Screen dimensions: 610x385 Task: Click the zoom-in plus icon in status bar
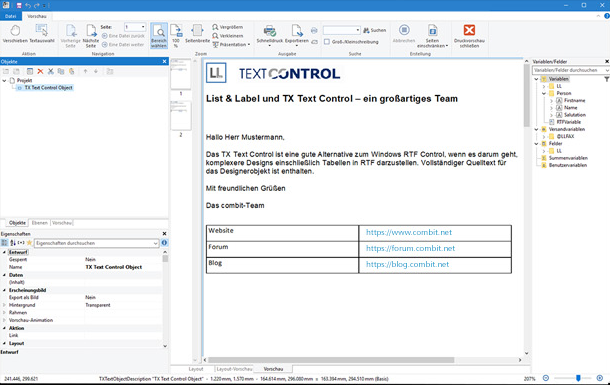click(x=599, y=378)
